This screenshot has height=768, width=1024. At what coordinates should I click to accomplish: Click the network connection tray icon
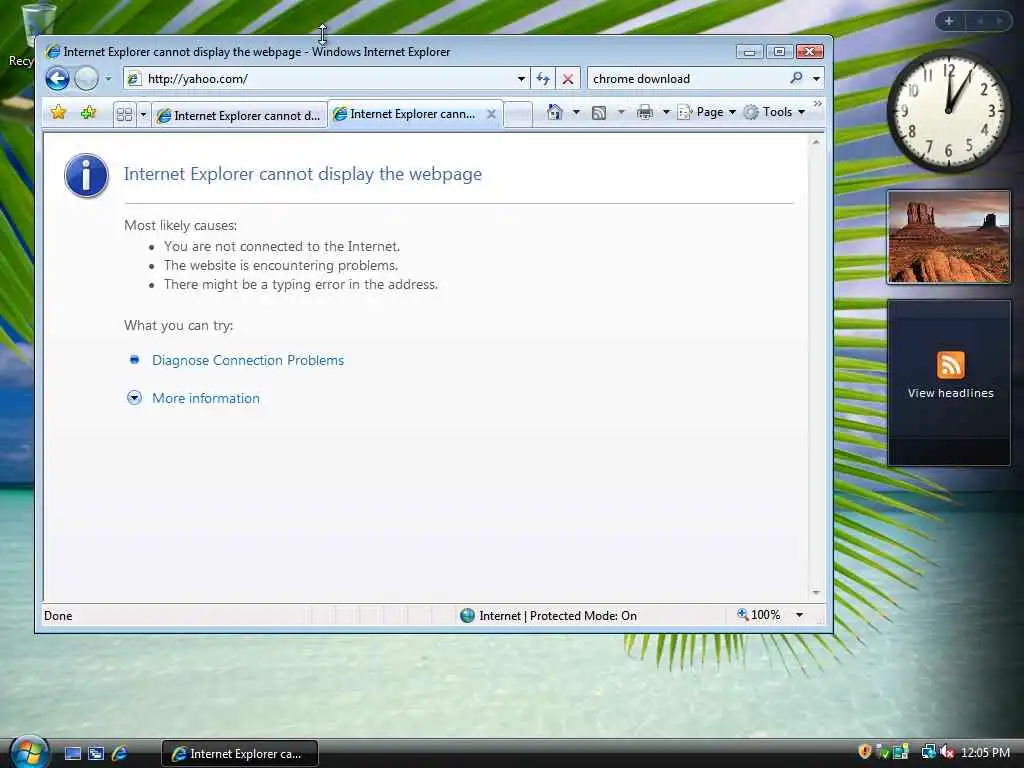pyautogui.click(x=928, y=752)
